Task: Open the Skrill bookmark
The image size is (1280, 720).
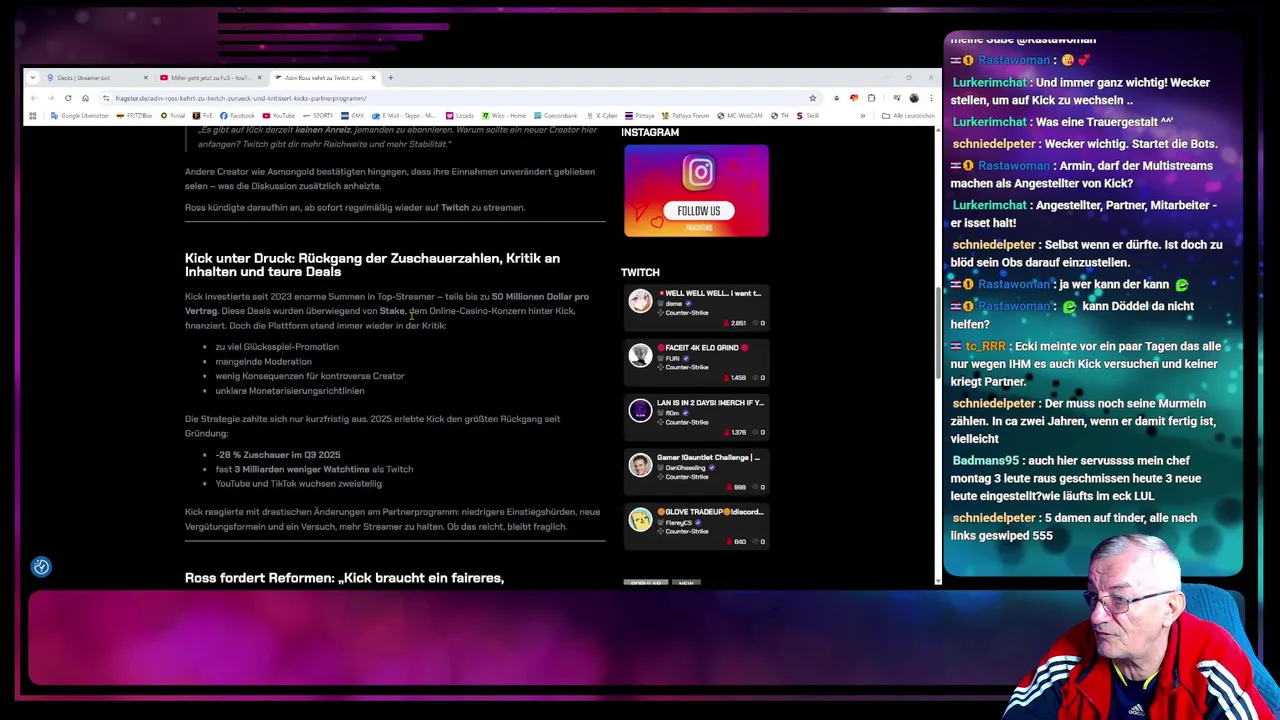Action: (808, 116)
